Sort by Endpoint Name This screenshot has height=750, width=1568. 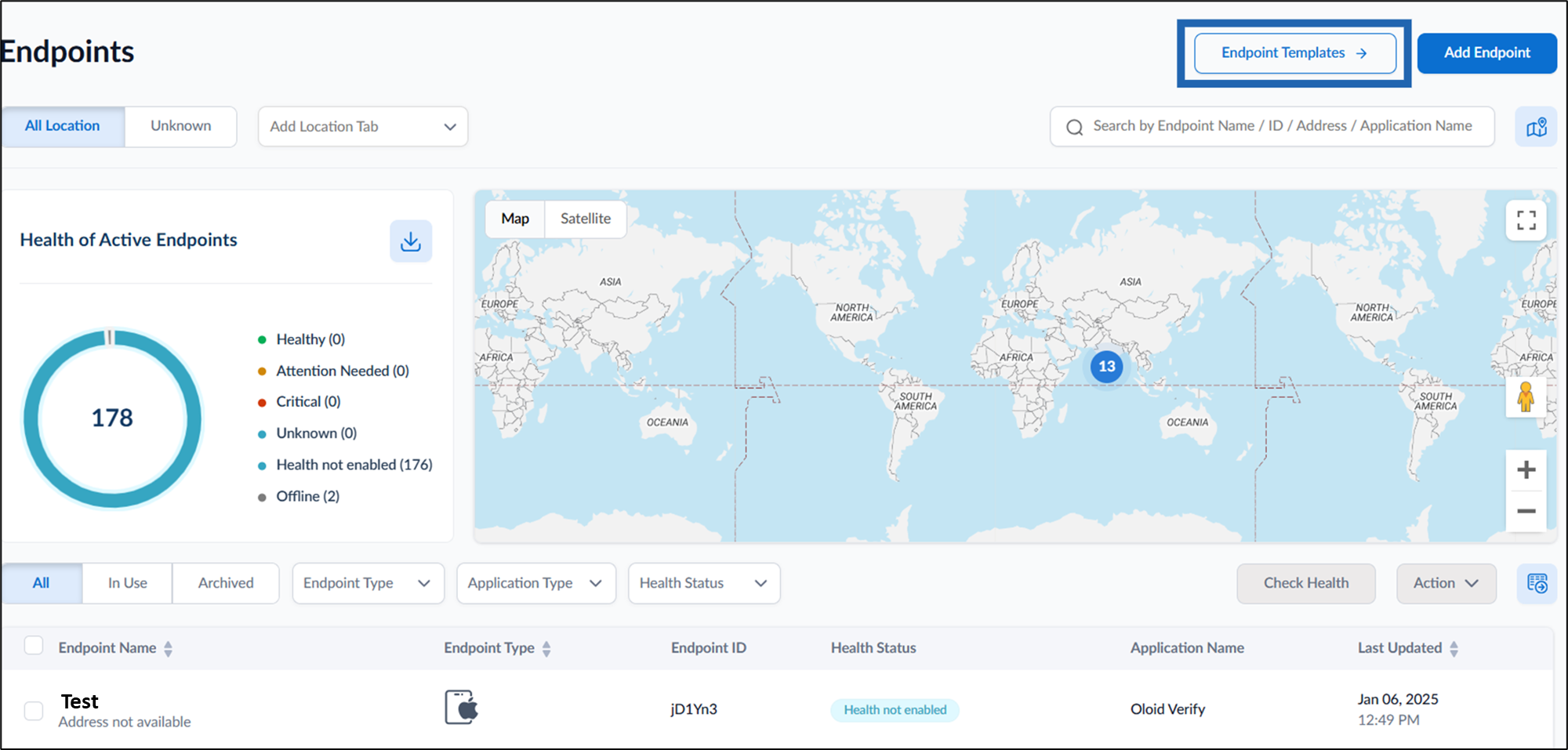click(x=168, y=649)
